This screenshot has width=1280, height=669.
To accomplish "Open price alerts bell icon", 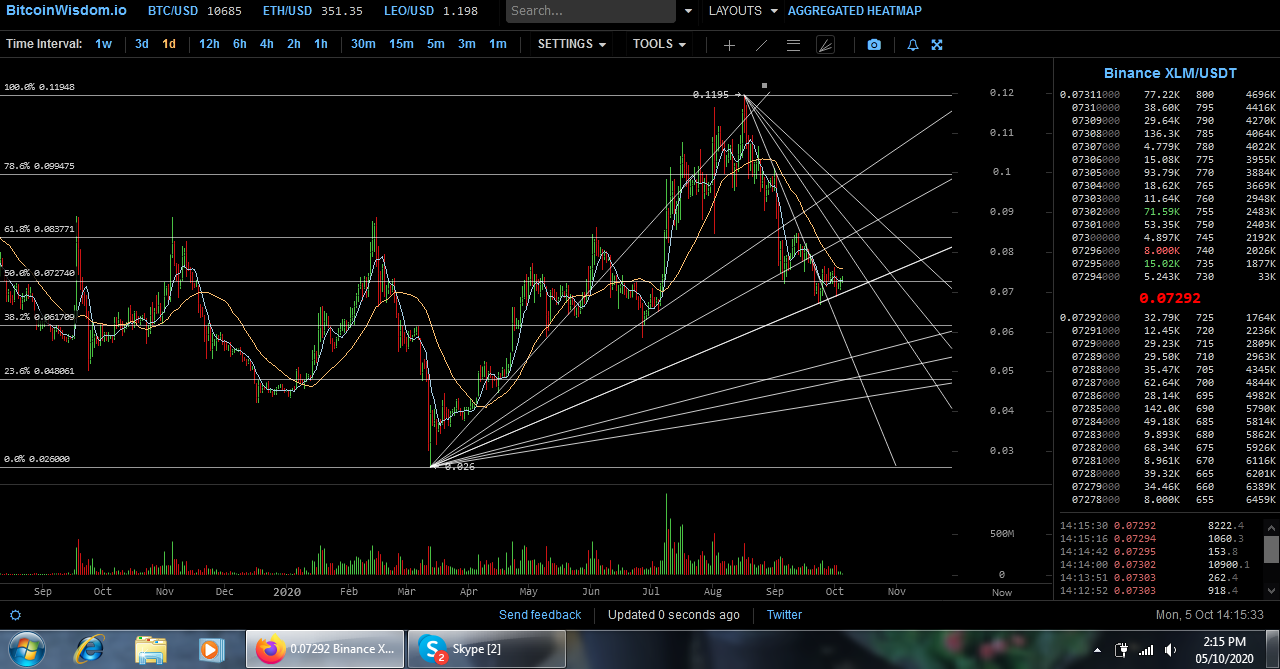I will pos(912,45).
